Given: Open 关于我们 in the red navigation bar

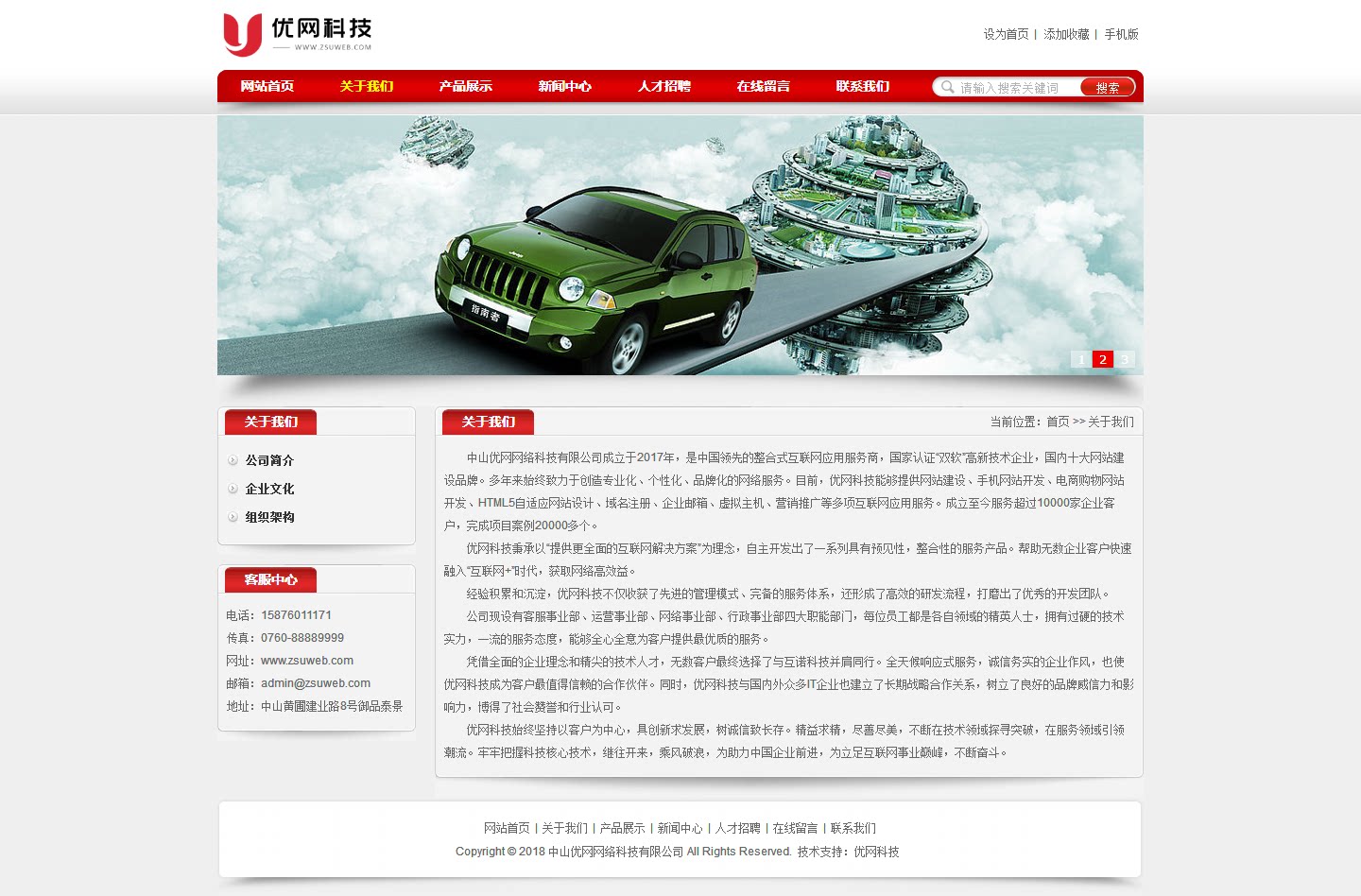Looking at the screenshot, I should point(367,86).
